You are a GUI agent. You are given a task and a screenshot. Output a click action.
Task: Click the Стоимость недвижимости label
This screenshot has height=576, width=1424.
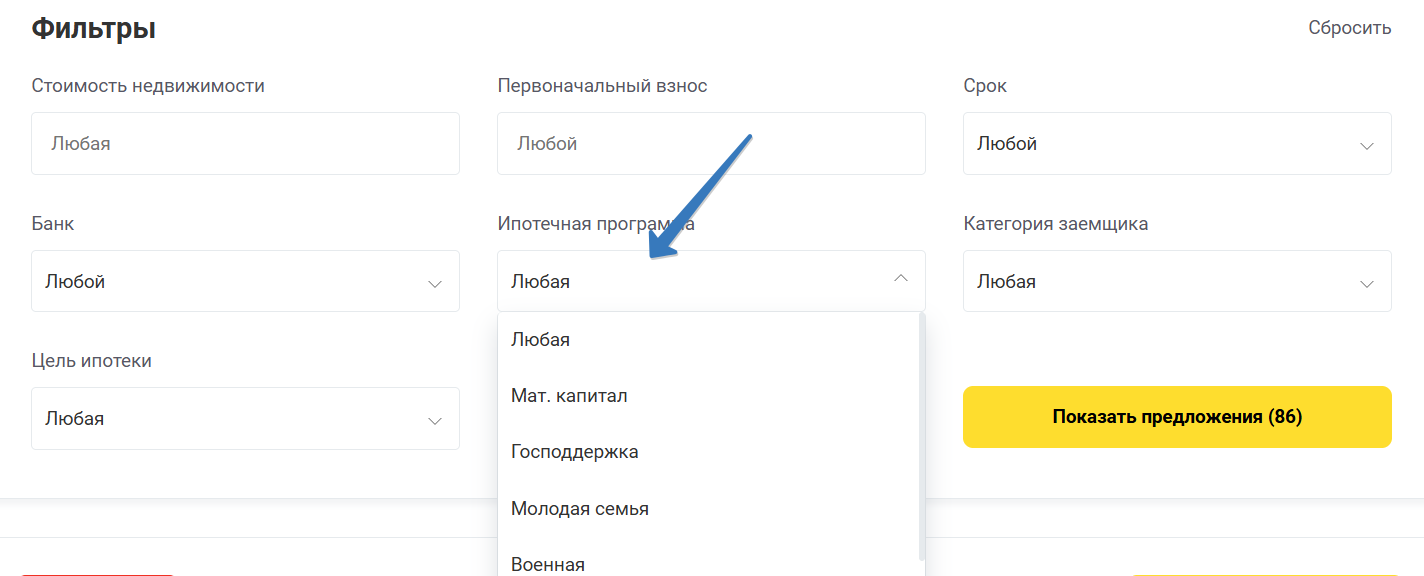point(148,86)
